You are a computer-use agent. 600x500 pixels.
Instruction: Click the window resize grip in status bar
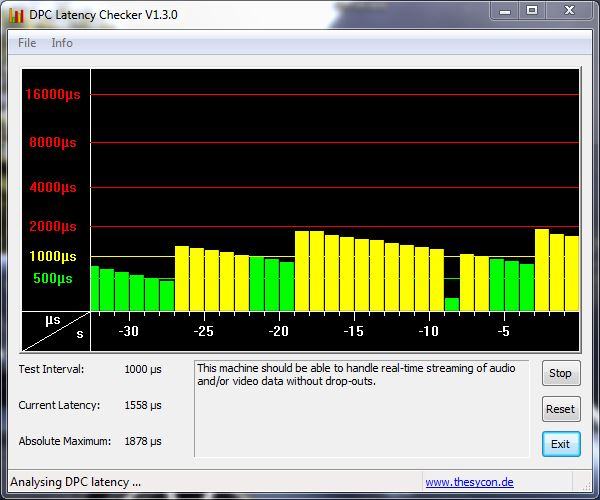[586, 486]
